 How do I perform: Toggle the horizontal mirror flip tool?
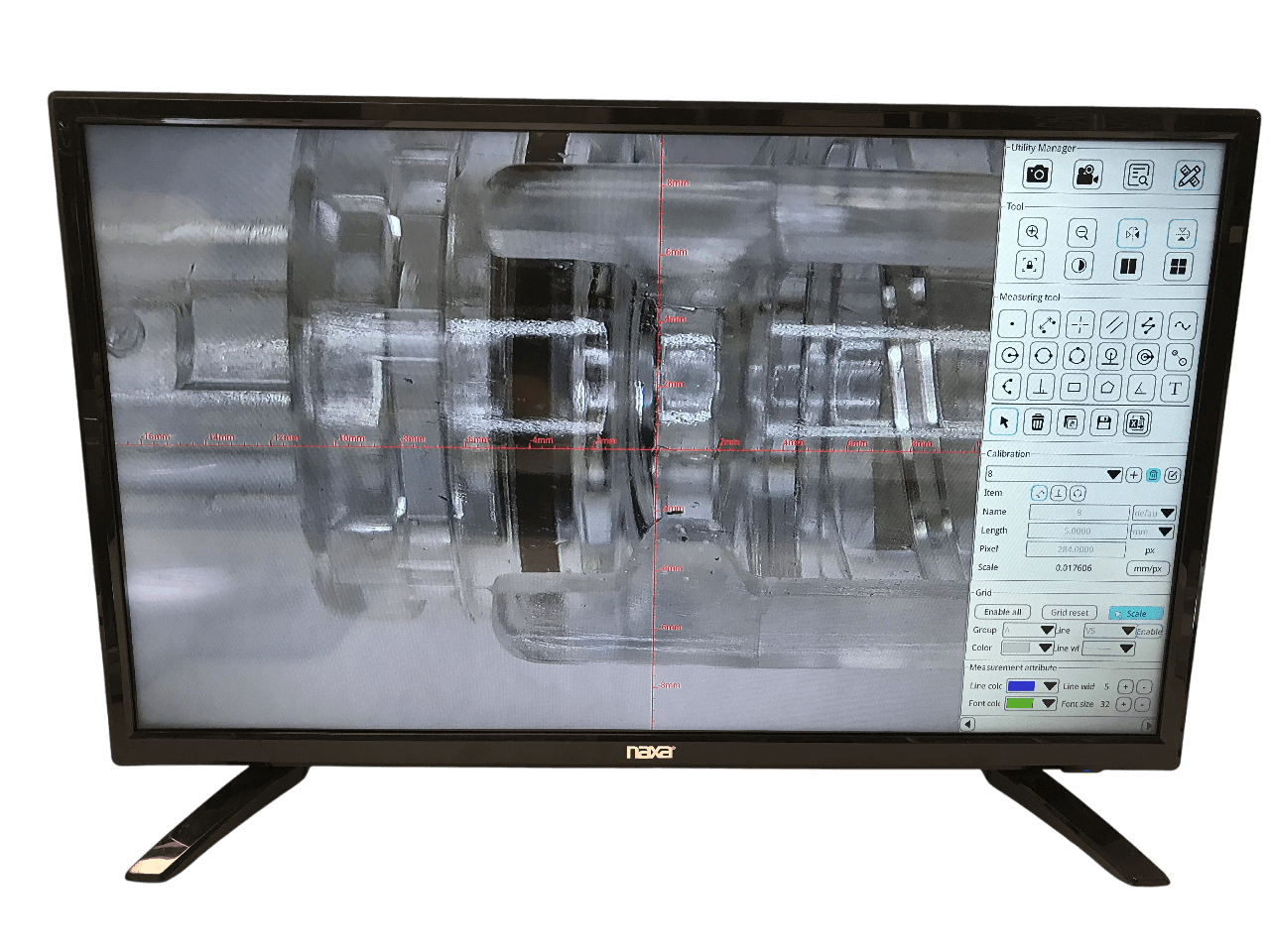tap(1132, 234)
